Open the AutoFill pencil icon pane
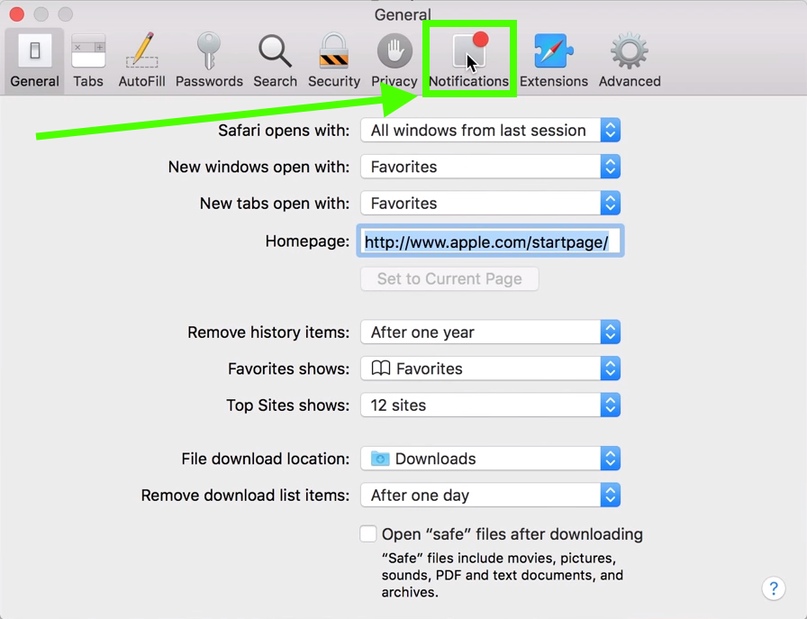The image size is (807, 619). point(142,60)
